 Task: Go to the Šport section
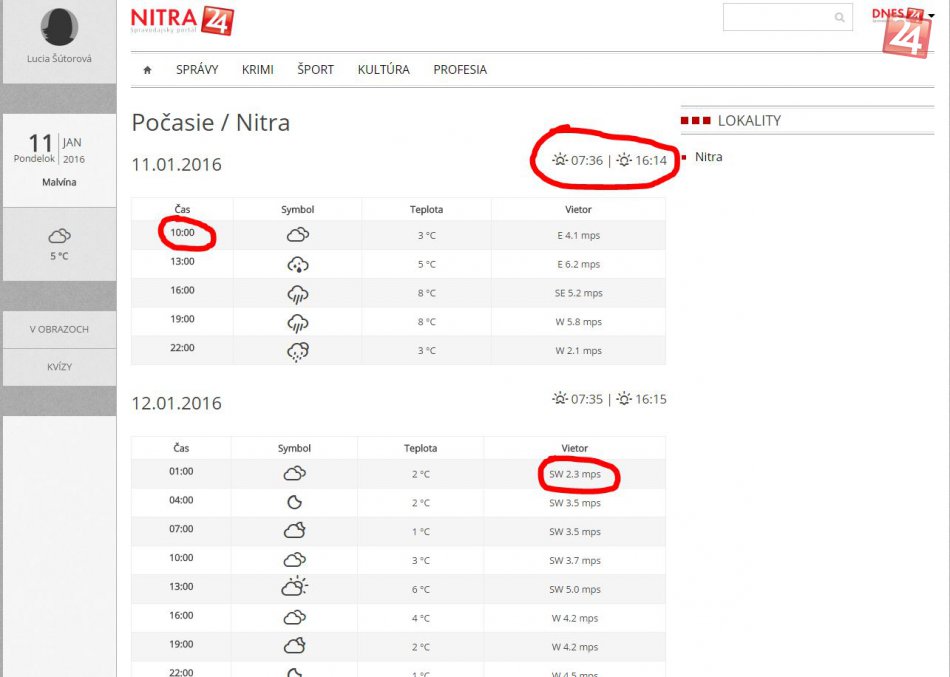315,70
